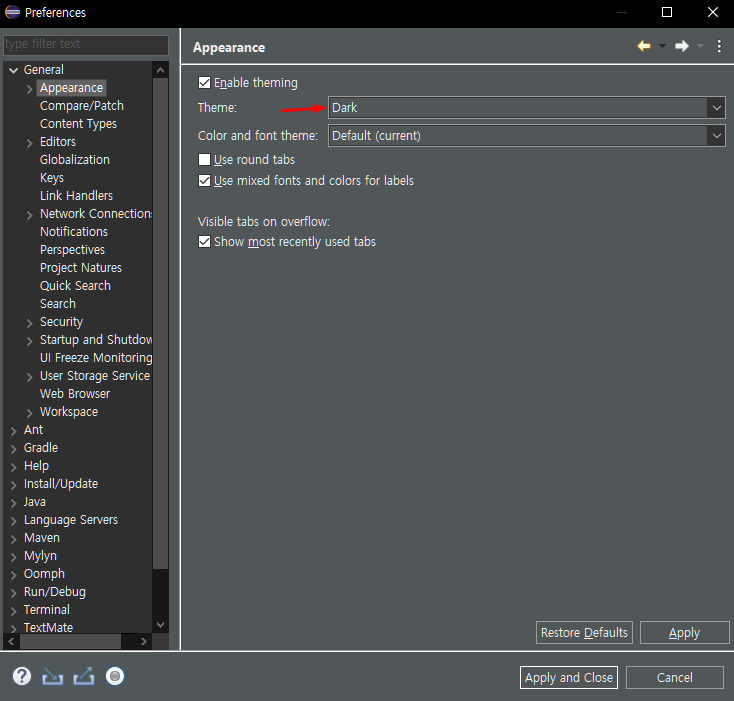Close the Preferences window
Viewport: 734px width, 701px height.
tap(712, 12)
